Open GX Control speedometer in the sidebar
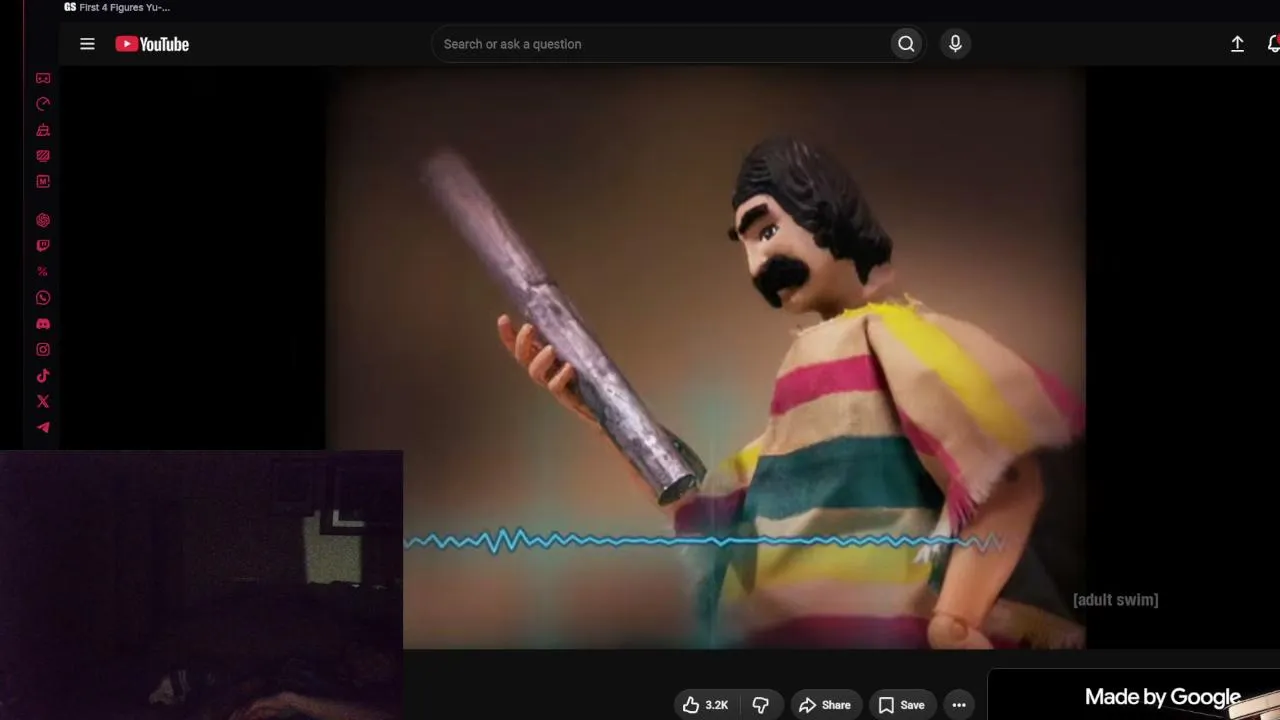The width and height of the screenshot is (1280, 720). click(x=43, y=104)
